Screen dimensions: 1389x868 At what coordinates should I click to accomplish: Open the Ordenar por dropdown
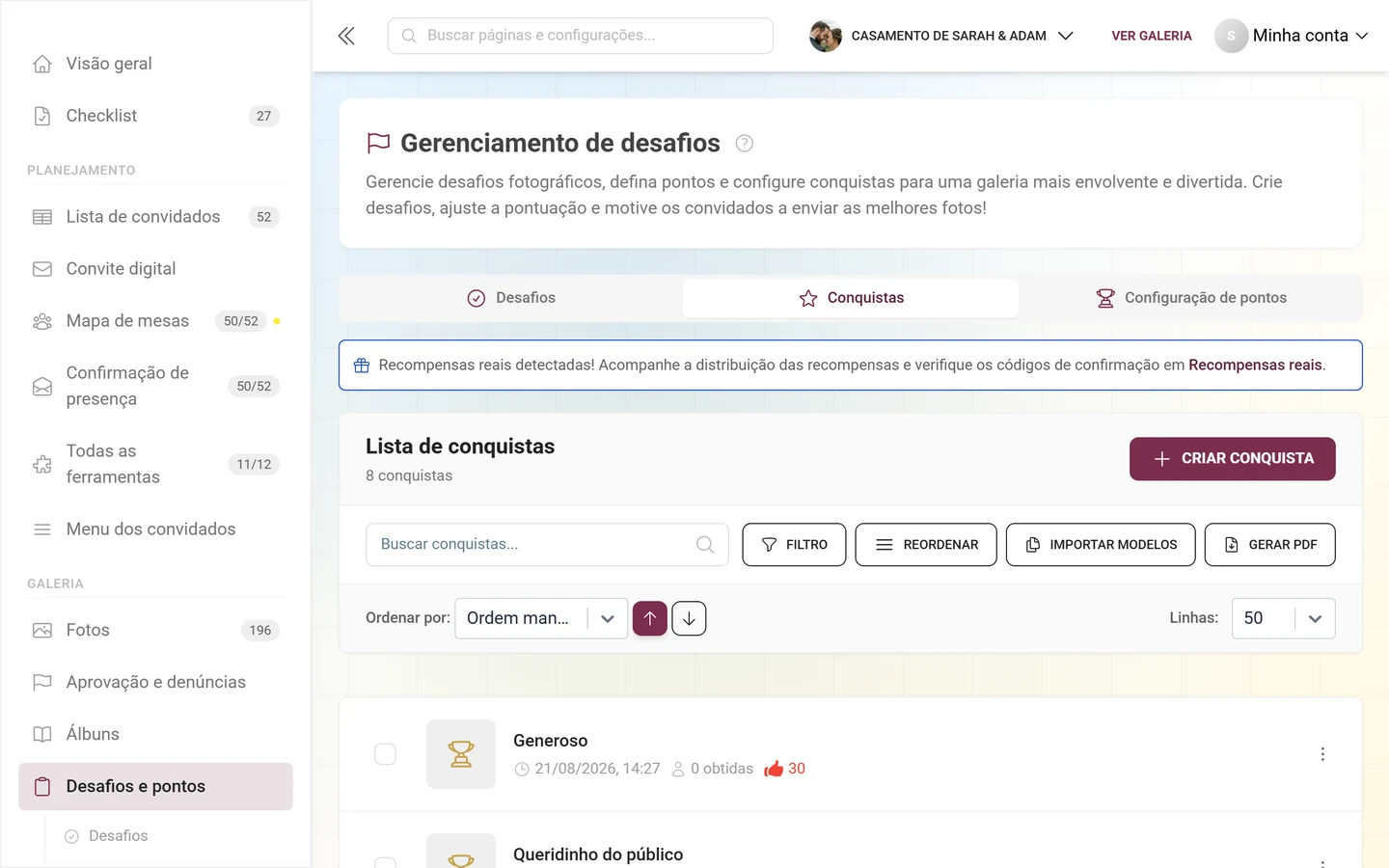click(x=541, y=618)
